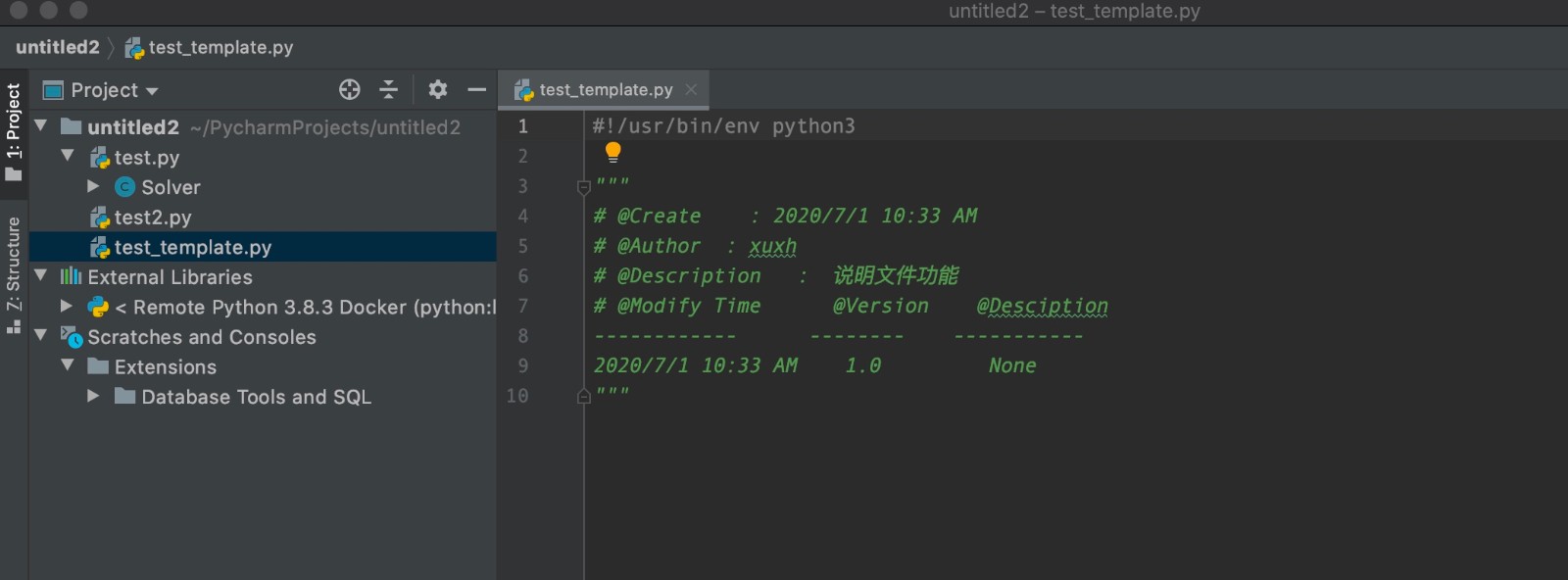Click the docstring fold end marker at line 10

pyautogui.click(x=584, y=396)
